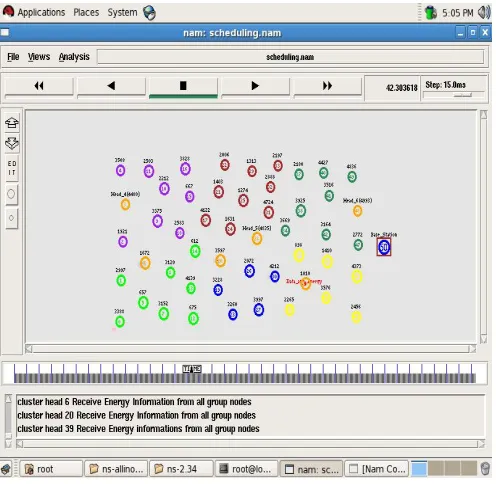Click the TIME marker on the timeline
496x484 pixels.
tap(192, 369)
